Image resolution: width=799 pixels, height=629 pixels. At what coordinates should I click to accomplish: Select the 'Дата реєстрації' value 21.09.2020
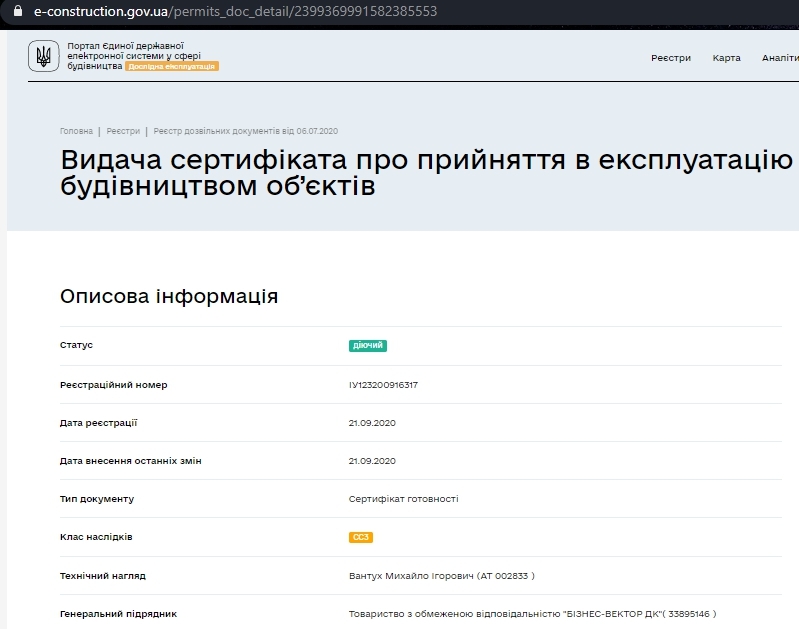click(372, 423)
